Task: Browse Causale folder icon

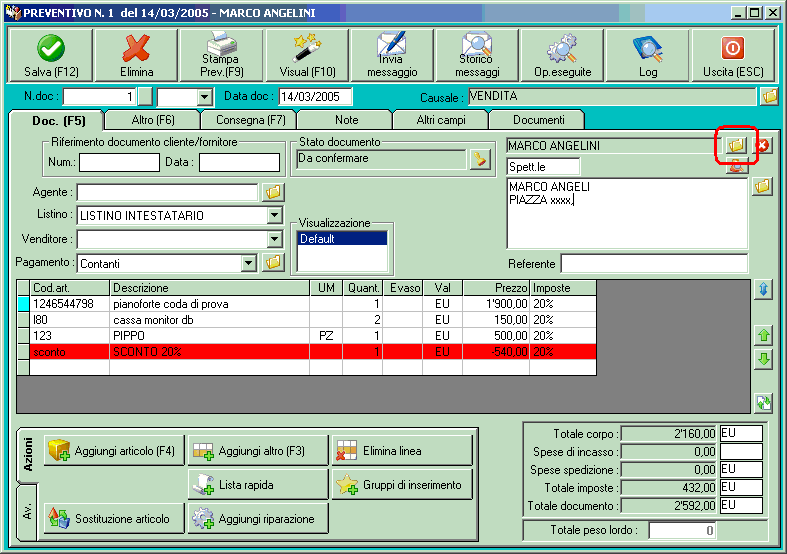Action: (x=769, y=96)
